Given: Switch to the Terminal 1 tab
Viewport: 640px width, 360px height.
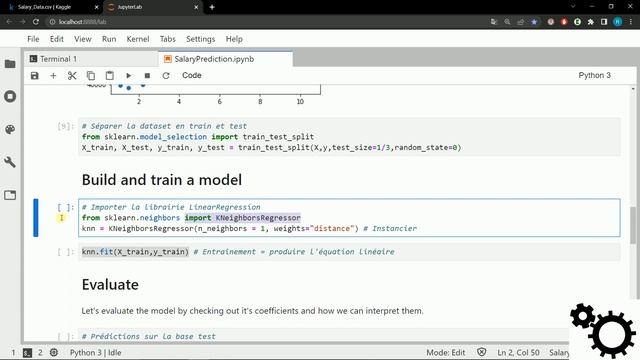Looking at the screenshot, I should [91, 59].
